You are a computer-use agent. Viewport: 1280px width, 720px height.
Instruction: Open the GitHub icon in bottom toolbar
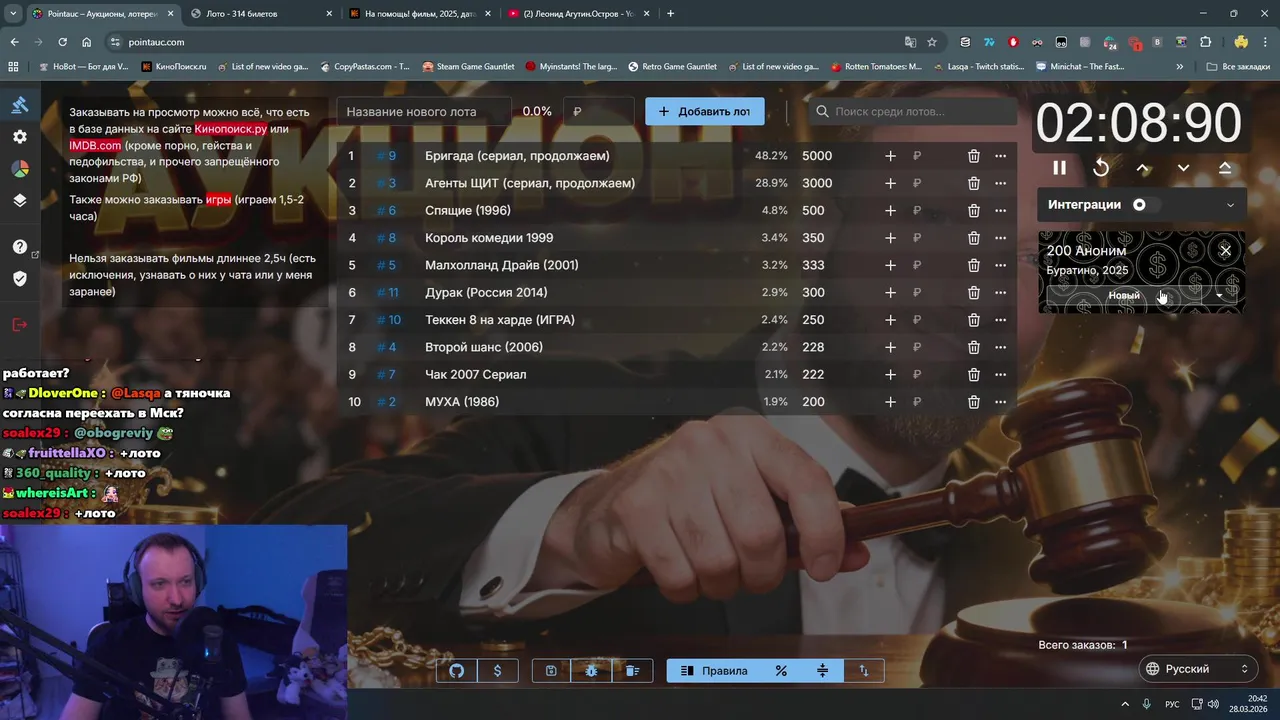[457, 671]
